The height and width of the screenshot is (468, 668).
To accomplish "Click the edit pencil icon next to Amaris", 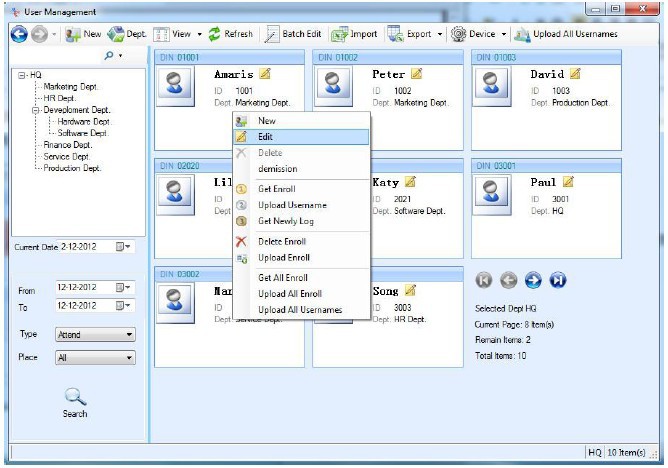I will [x=265, y=73].
